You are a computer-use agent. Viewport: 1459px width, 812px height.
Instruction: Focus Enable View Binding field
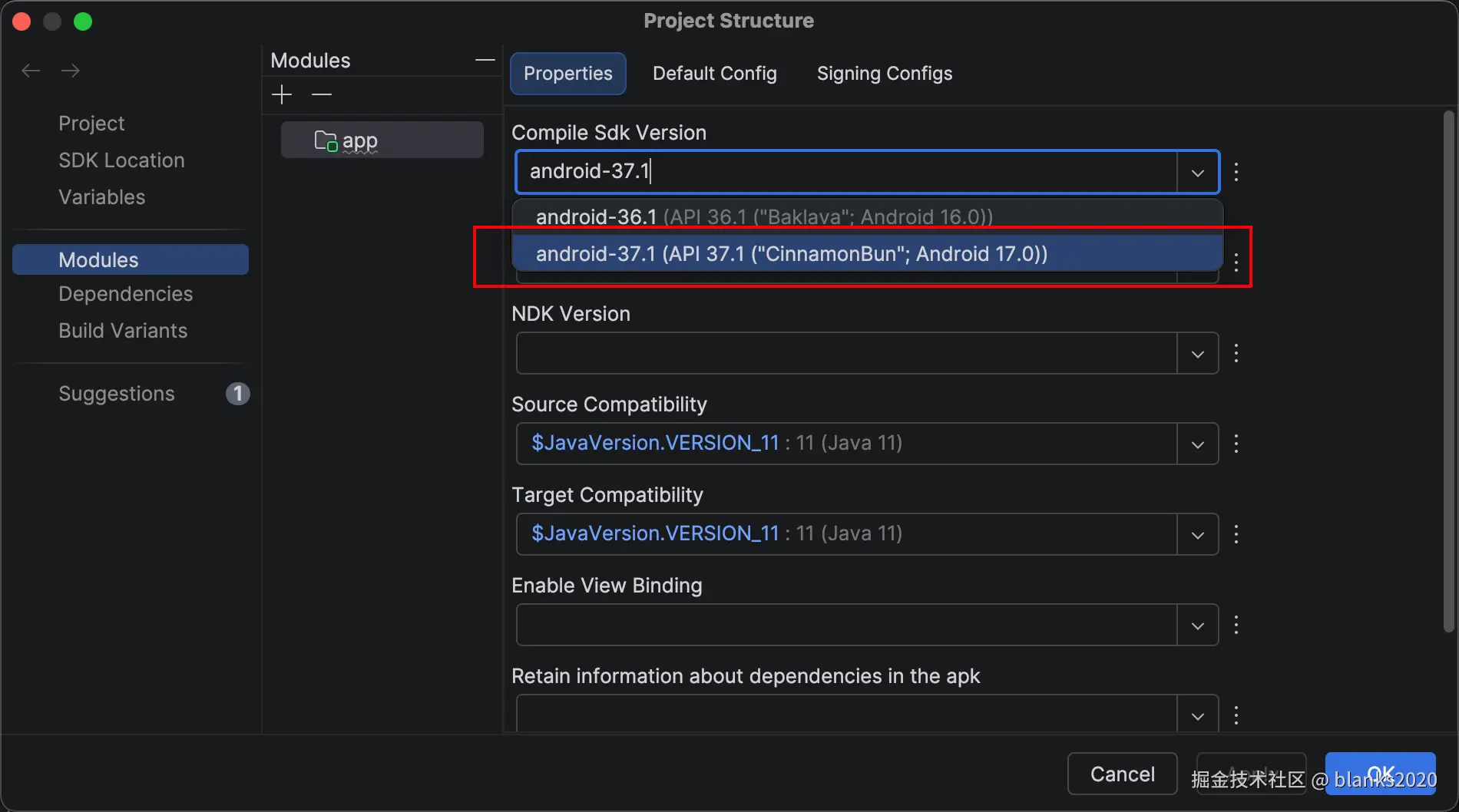click(846, 625)
